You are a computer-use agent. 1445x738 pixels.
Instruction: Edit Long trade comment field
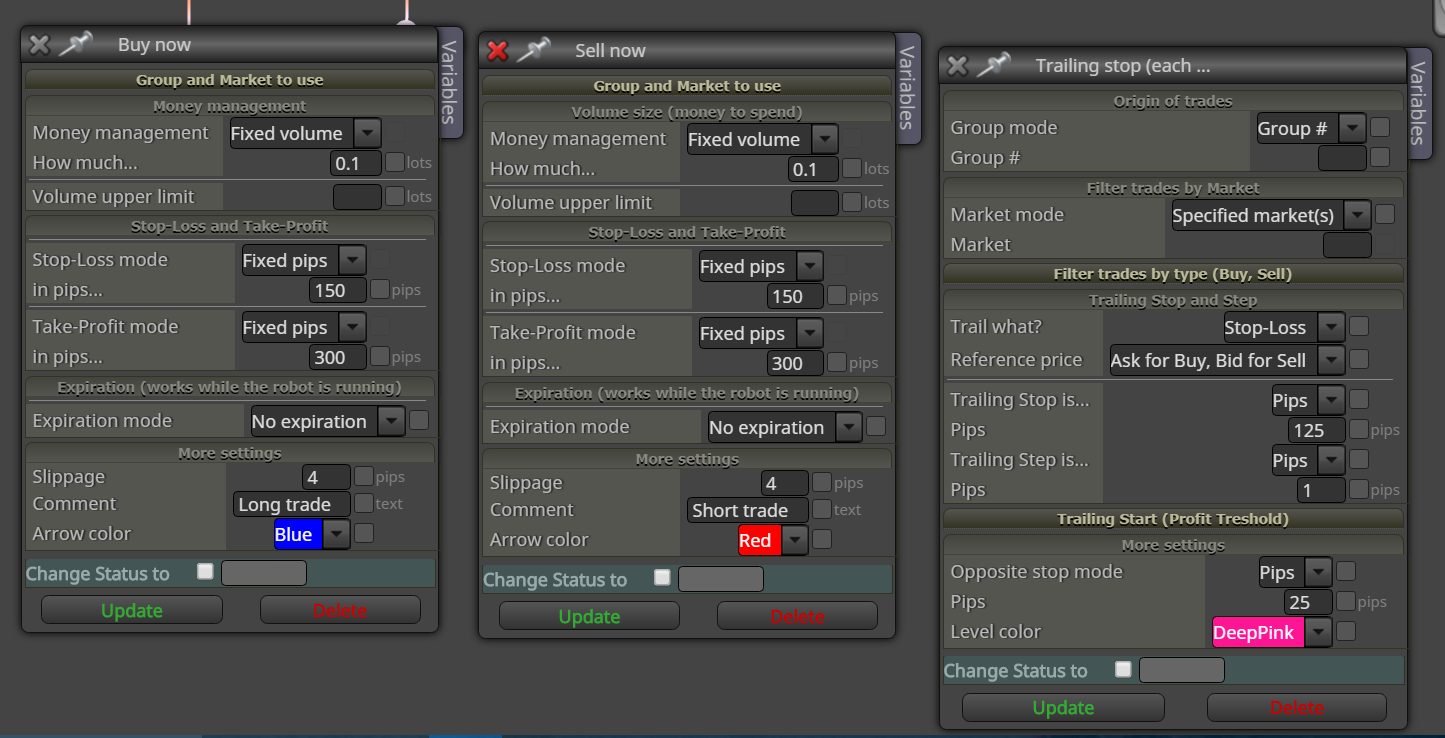pyautogui.click(x=292, y=504)
